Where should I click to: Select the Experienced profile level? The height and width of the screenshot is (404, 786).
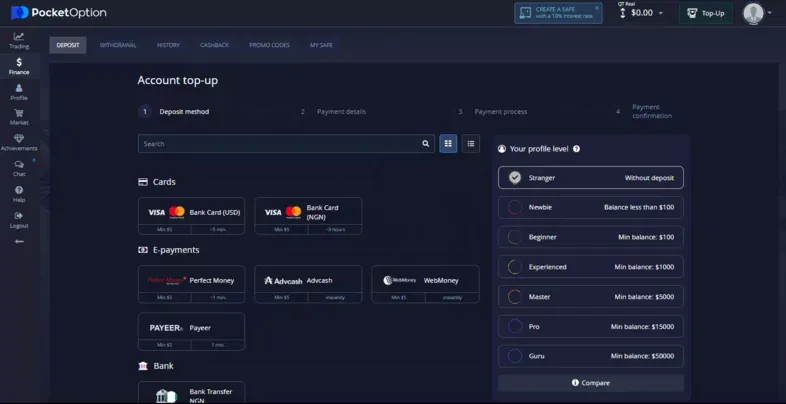(x=591, y=267)
